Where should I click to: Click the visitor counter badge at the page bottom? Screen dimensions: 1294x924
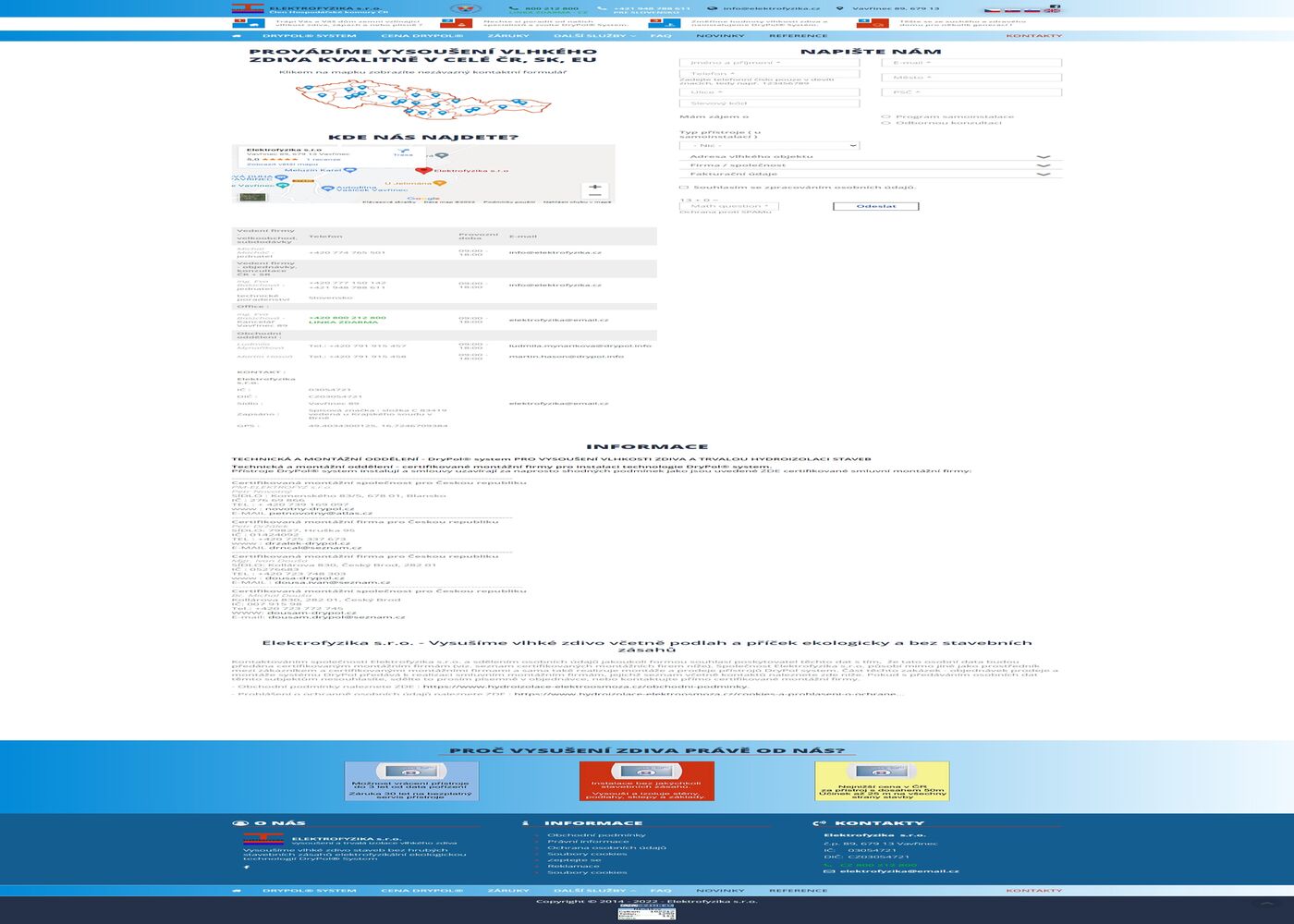click(x=646, y=913)
